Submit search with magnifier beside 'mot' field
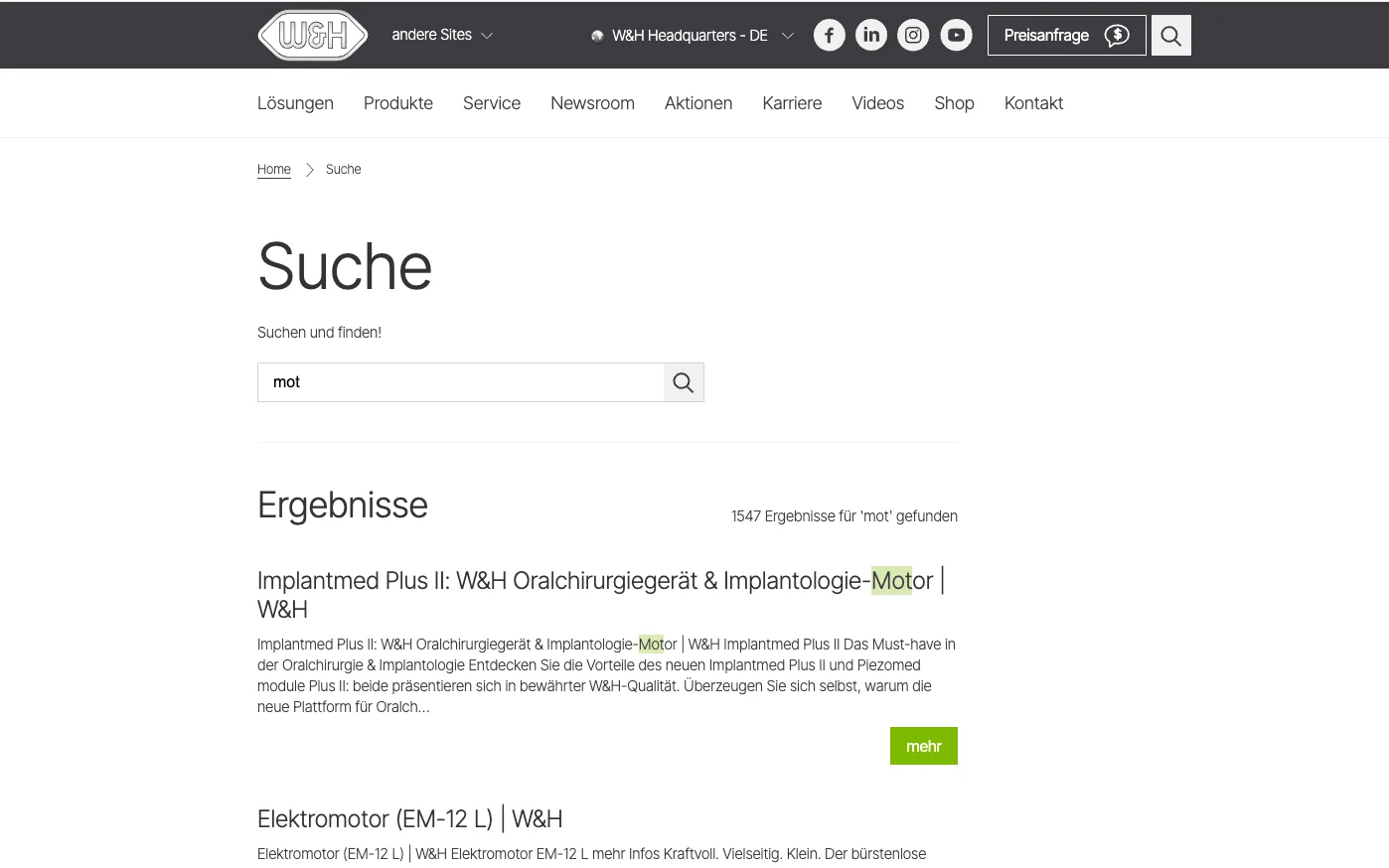Image resolution: width=1389 pixels, height=868 pixels. click(684, 382)
